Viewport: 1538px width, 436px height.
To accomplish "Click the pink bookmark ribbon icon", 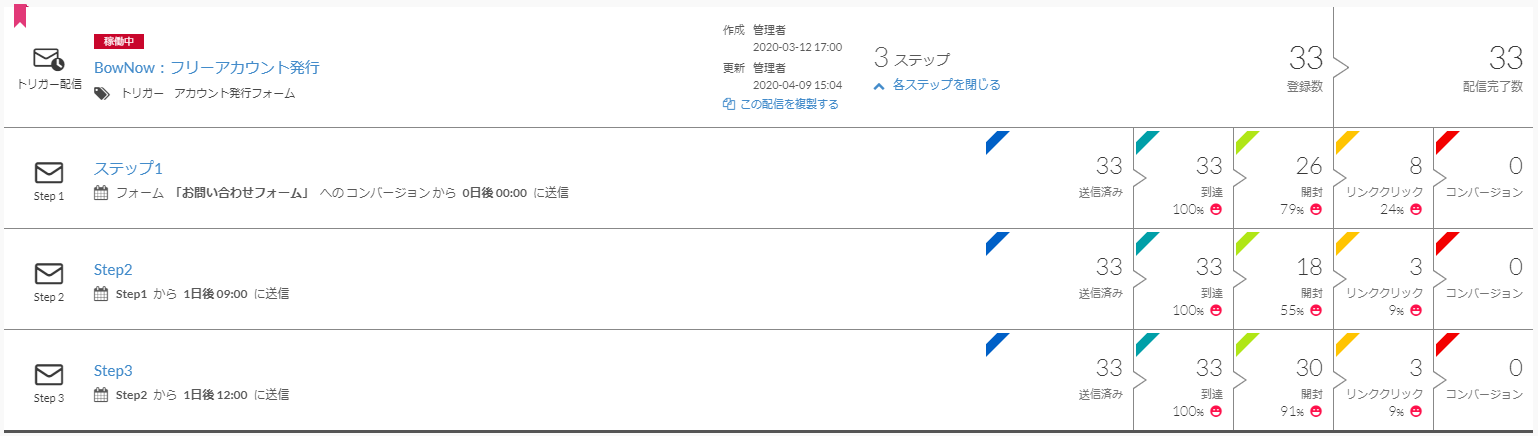I will [20, 15].
